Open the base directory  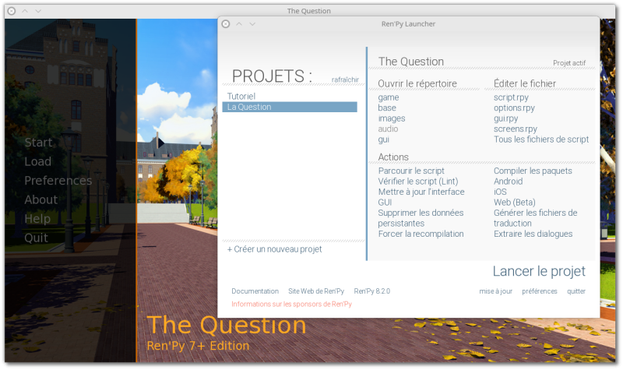coord(387,108)
